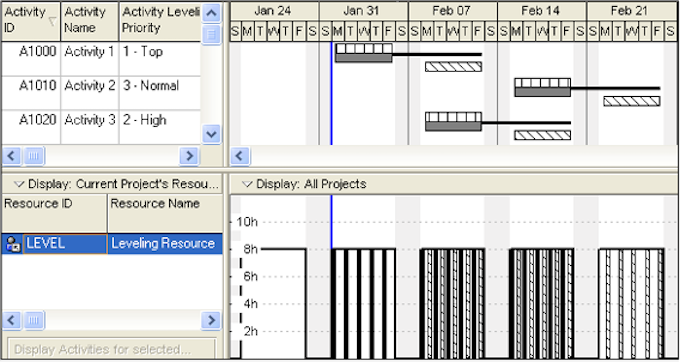The height and width of the screenshot is (362, 680).
Task: Click Activity 1's hatched leveled bar
Action: click(x=453, y=67)
